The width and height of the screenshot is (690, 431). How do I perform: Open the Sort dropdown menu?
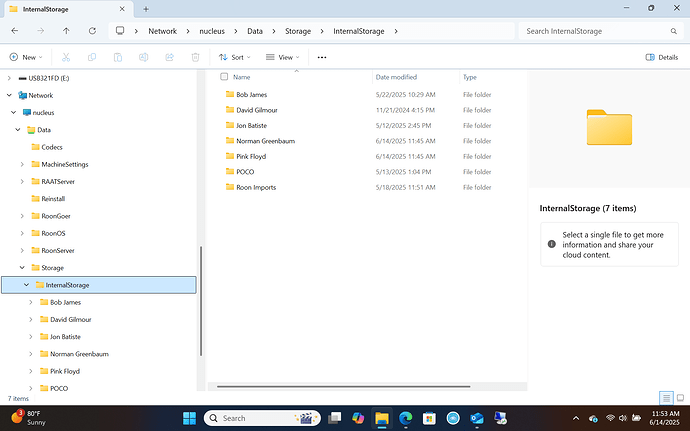click(x=235, y=57)
